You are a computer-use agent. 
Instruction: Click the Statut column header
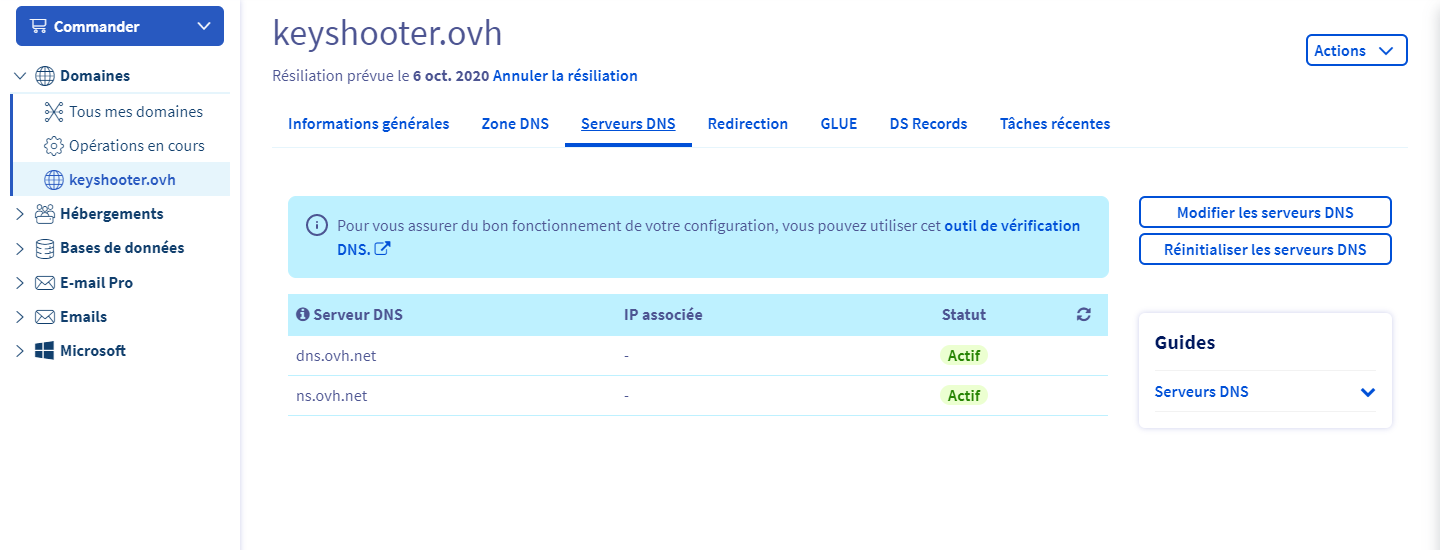964,315
